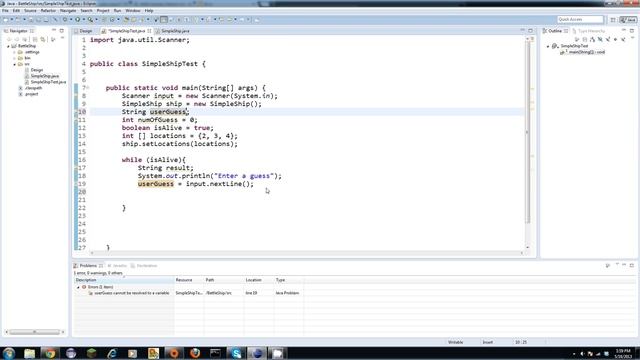Viewport: 640px width, 360px height.
Task: Click the Open Type toolbar icon
Action: 126,20
